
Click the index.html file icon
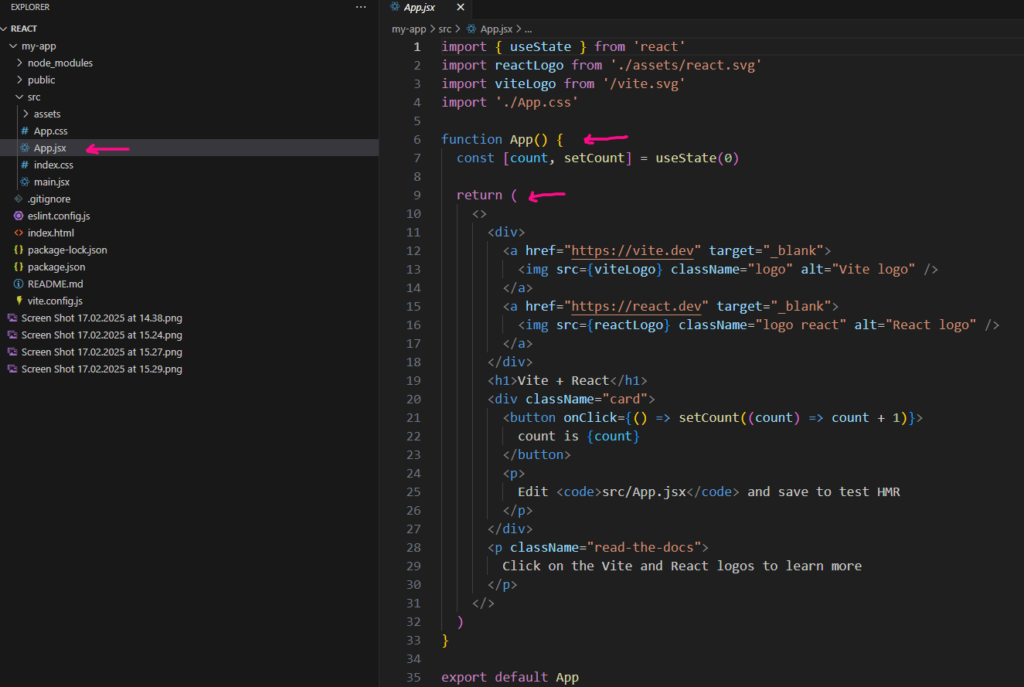coord(19,233)
